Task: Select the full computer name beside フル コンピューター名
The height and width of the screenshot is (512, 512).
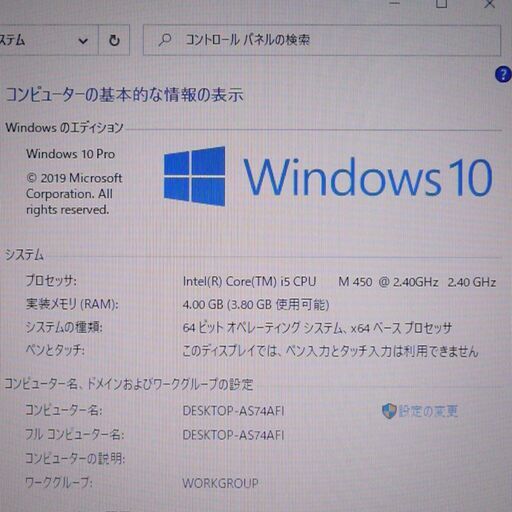Action: pyautogui.click(x=233, y=435)
